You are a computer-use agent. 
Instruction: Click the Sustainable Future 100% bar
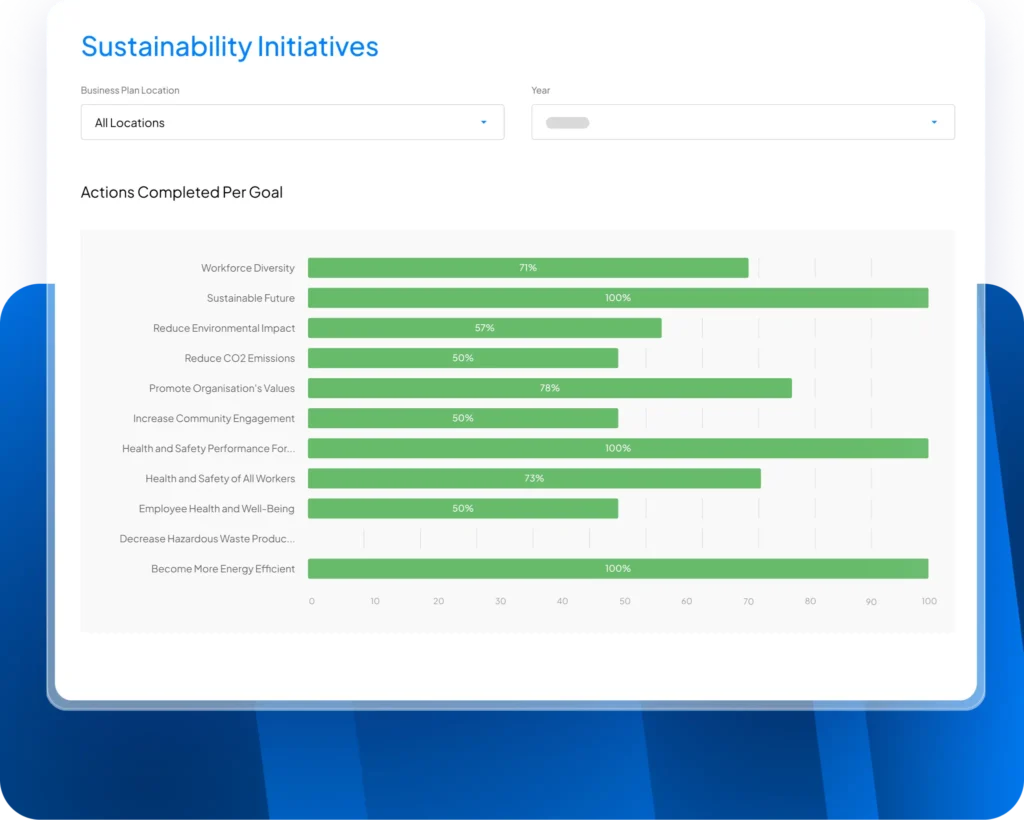[617, 298]
